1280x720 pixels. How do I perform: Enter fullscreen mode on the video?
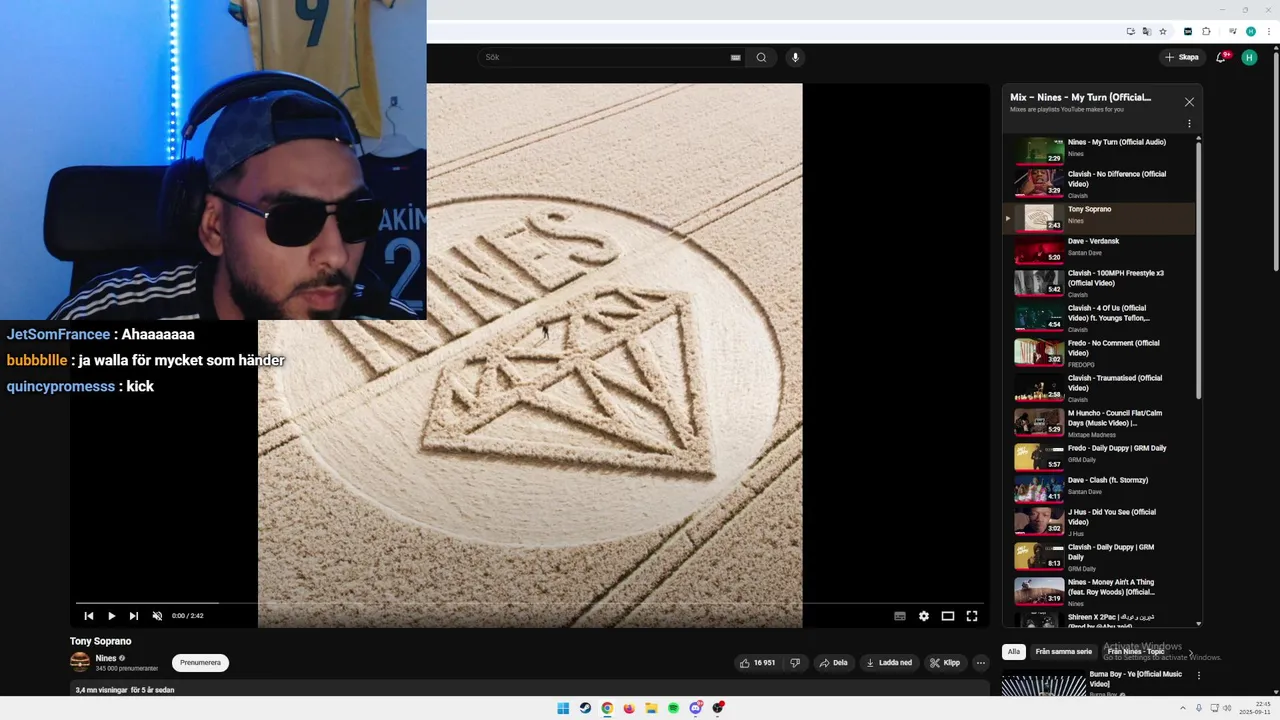pyautogui.click(x=972, y=616)
